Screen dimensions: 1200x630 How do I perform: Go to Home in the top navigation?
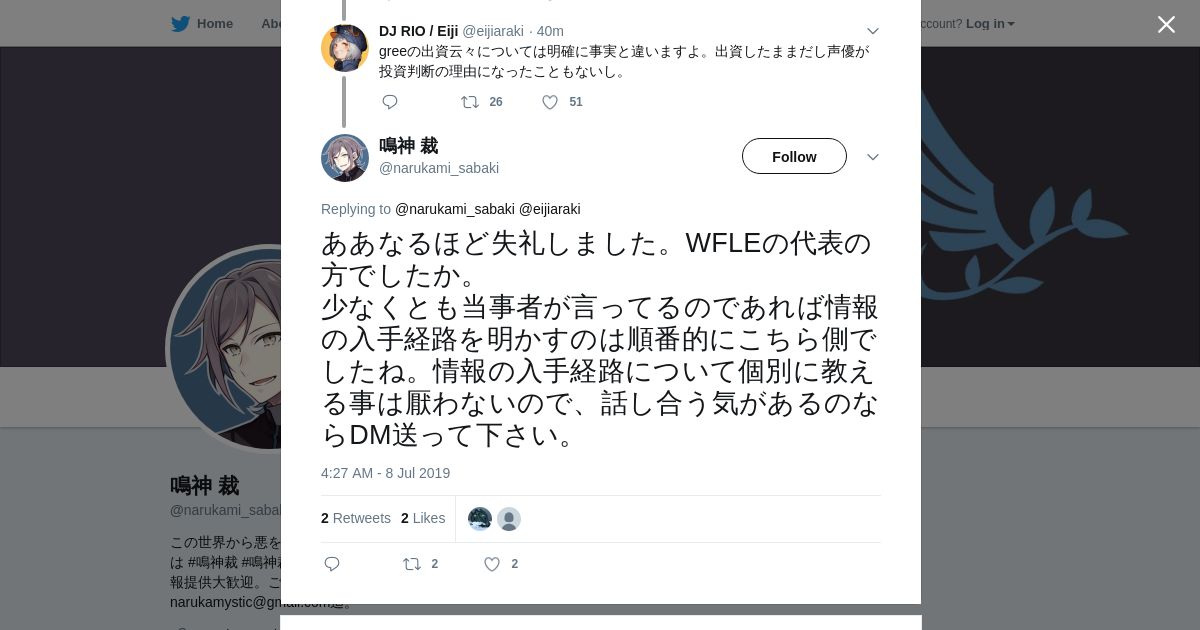point(215,24)
